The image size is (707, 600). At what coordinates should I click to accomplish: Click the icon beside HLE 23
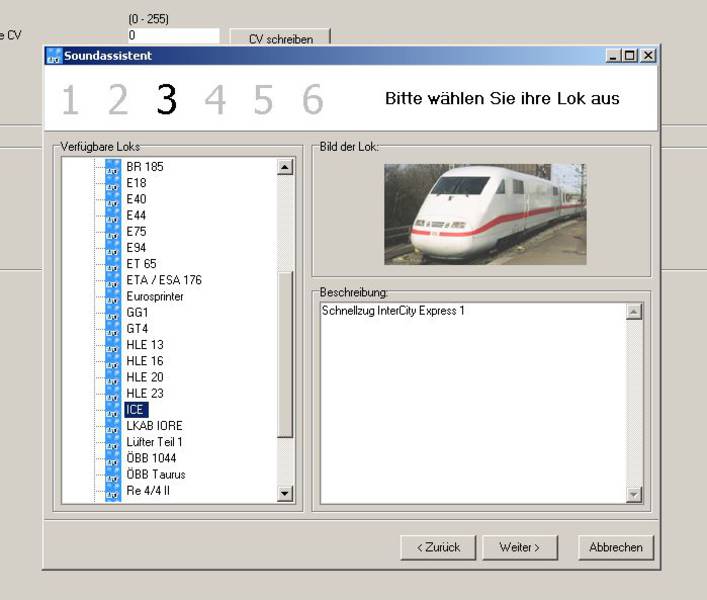[x=113, y=394]
